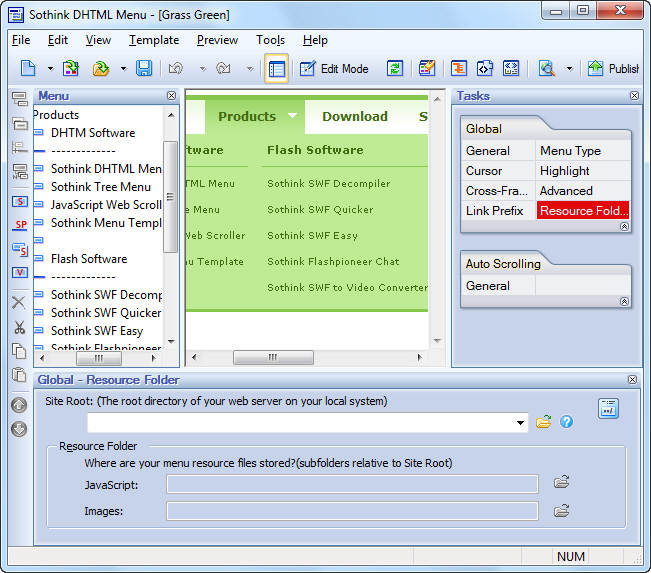Browse for Site Root folder icon
Viewport: 651px width, 573px height.
point(543,422)
